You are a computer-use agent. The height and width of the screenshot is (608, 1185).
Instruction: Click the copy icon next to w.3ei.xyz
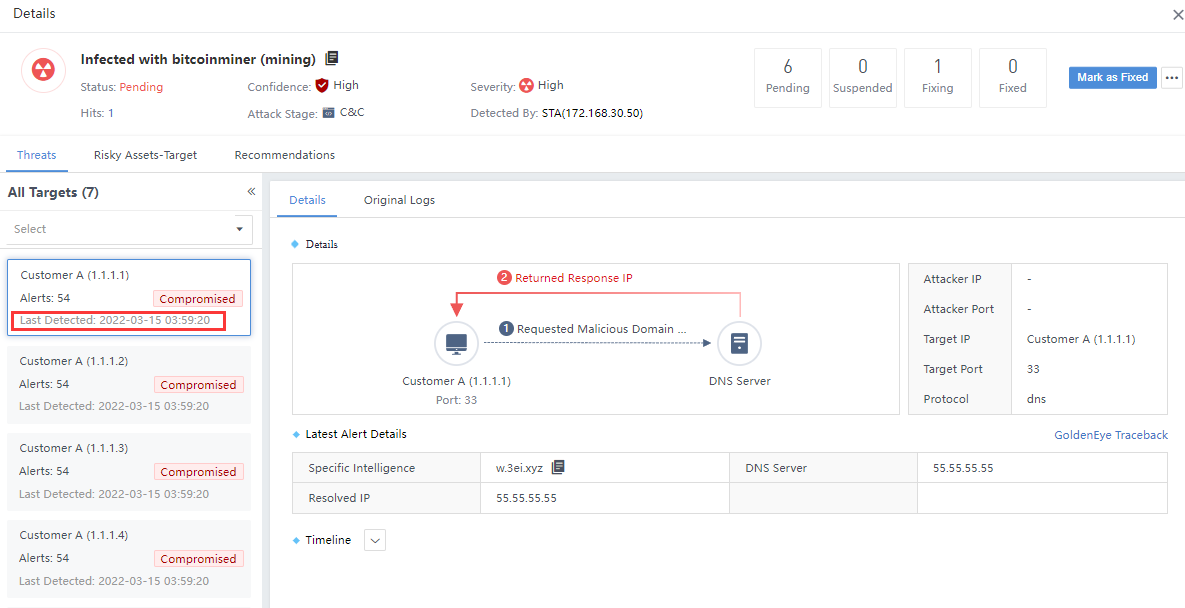coord(558,467)
